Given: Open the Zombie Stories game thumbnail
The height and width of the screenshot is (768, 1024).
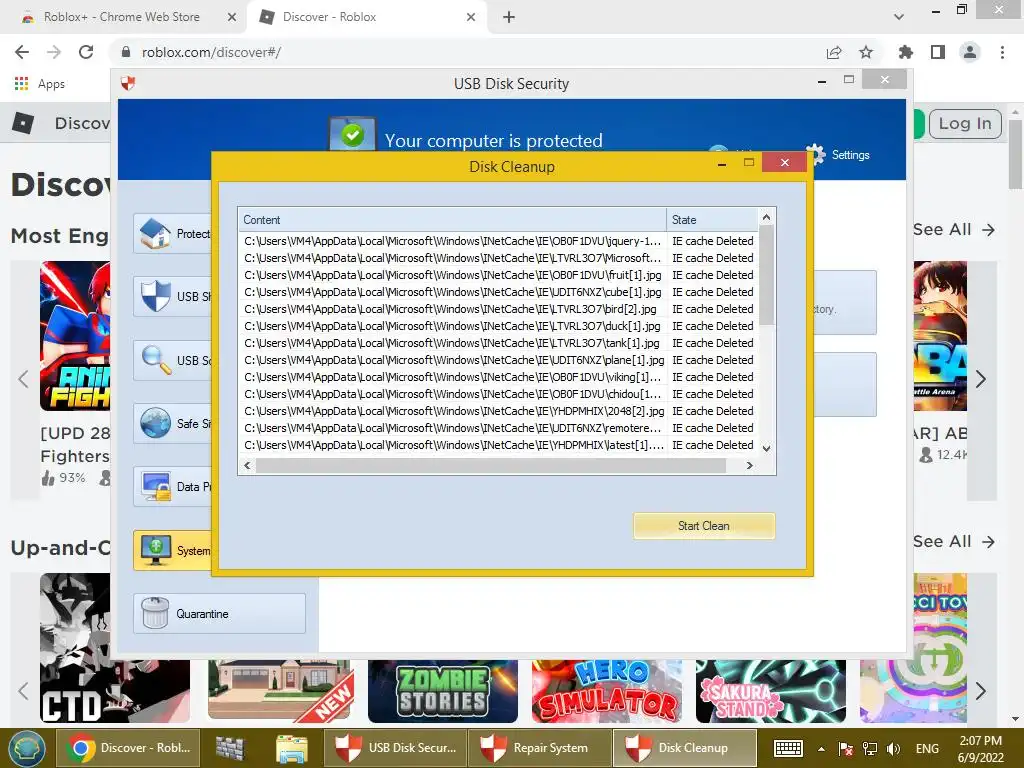Looking at the screenshot, I should coord(443,691).
